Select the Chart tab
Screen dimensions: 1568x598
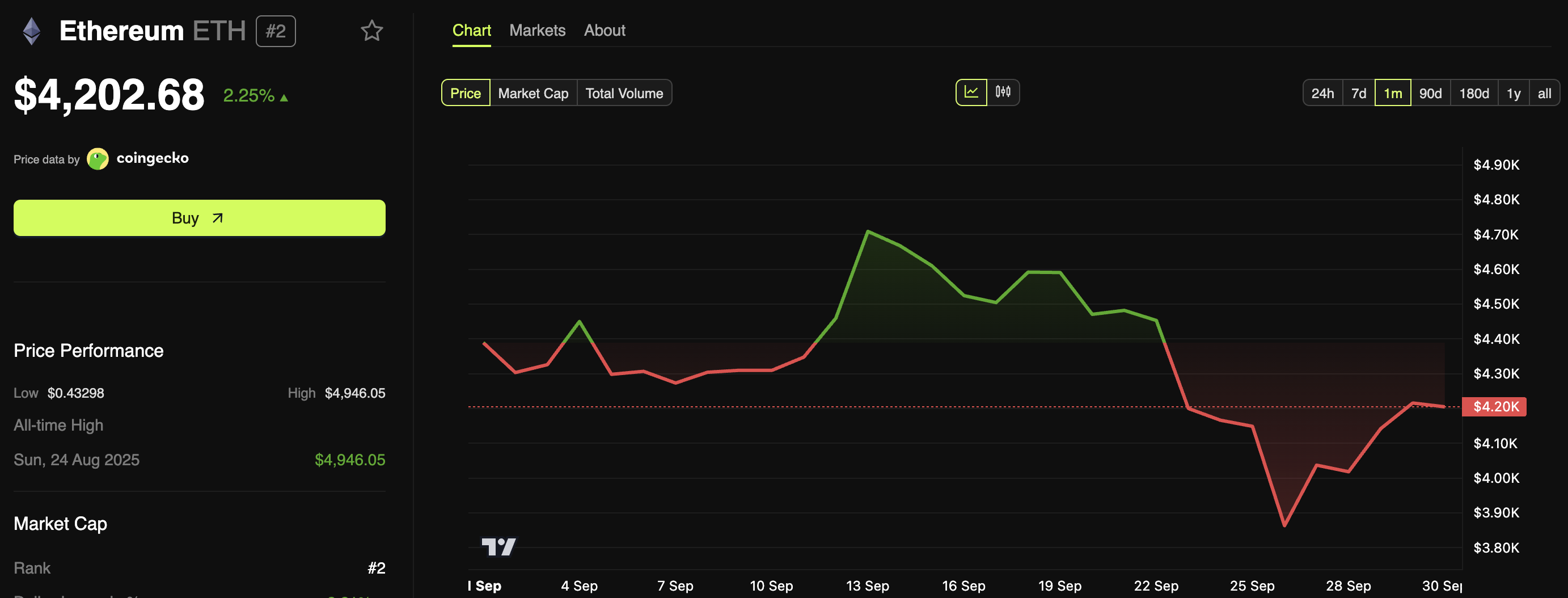[x=471, y=31]
